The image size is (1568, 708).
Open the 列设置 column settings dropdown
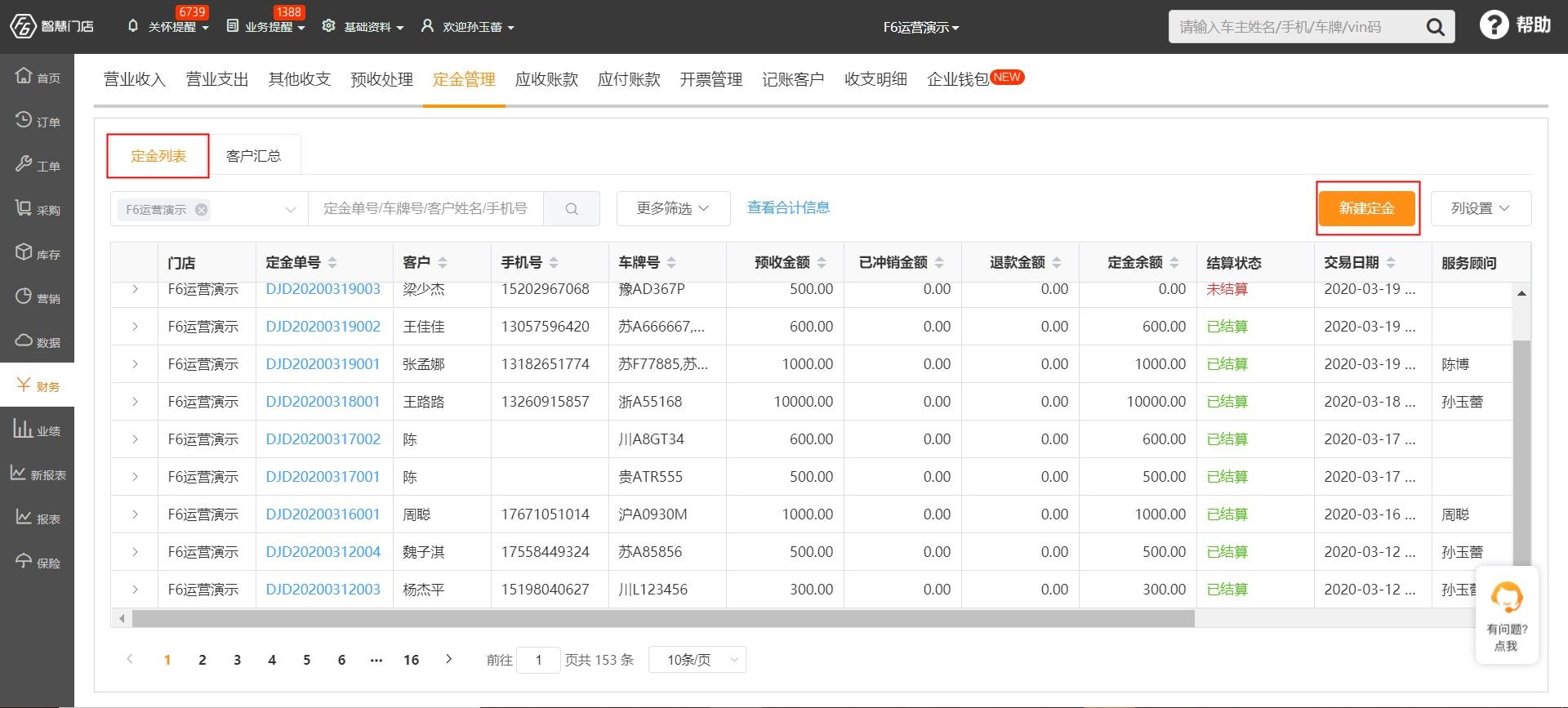coord(1481,209)
